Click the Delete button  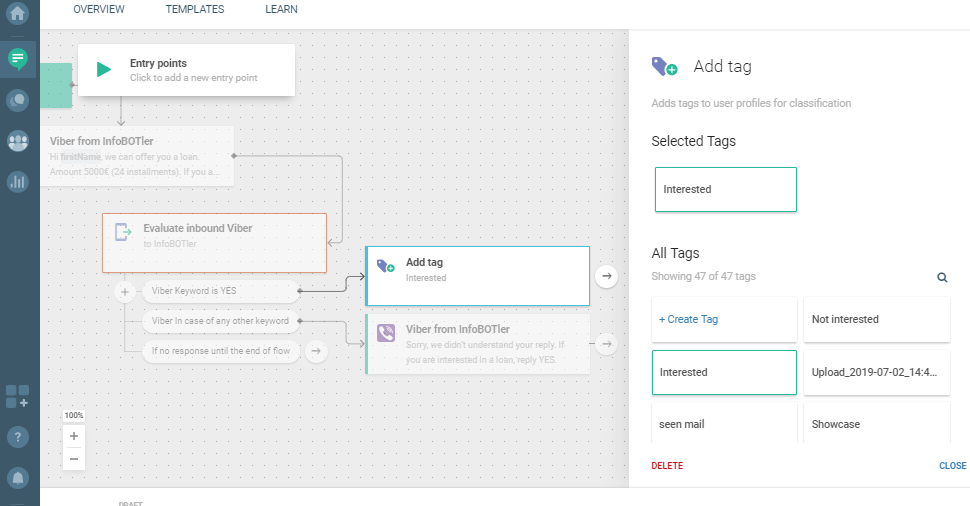pyautogui.click(x=667, y=466)
